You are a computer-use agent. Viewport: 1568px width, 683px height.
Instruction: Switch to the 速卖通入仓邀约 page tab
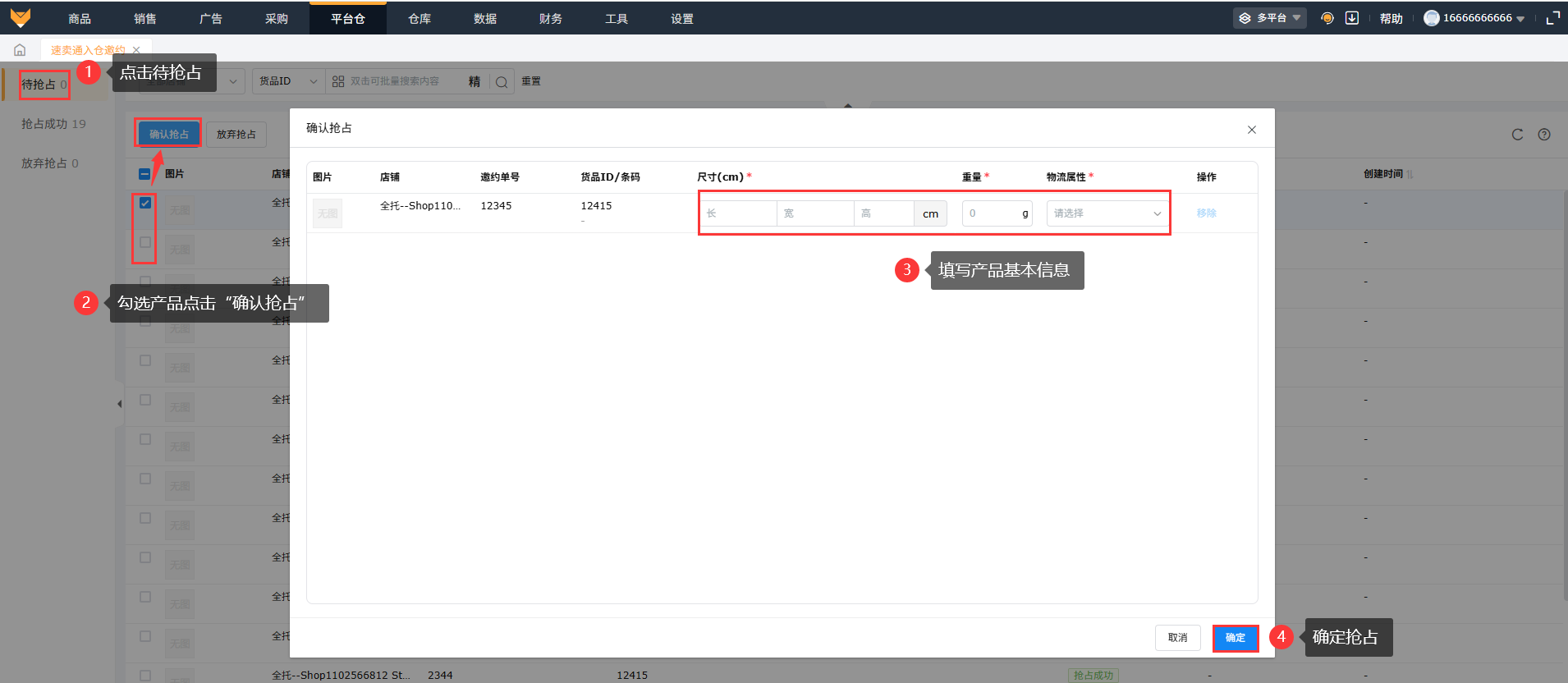[88, 50]
